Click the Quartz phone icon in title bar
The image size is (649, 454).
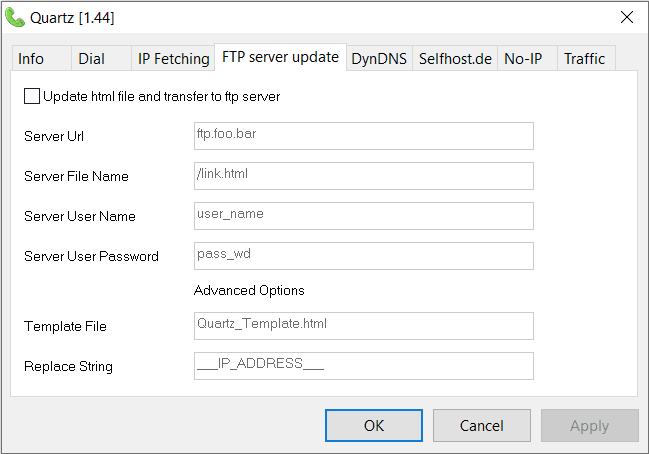click(15, 17)
